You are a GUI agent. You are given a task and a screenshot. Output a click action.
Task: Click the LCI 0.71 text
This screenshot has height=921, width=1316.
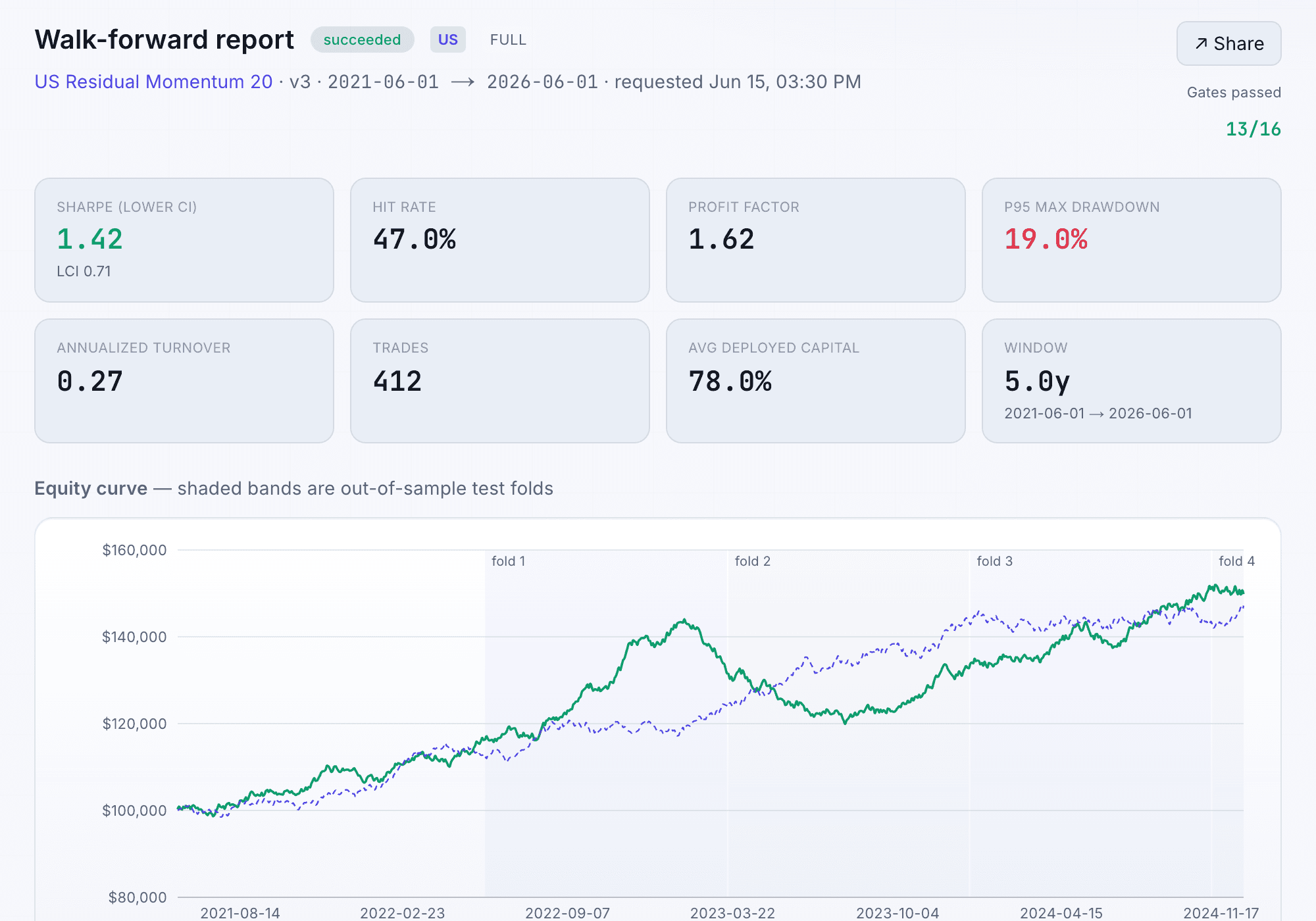pos(84,271)
